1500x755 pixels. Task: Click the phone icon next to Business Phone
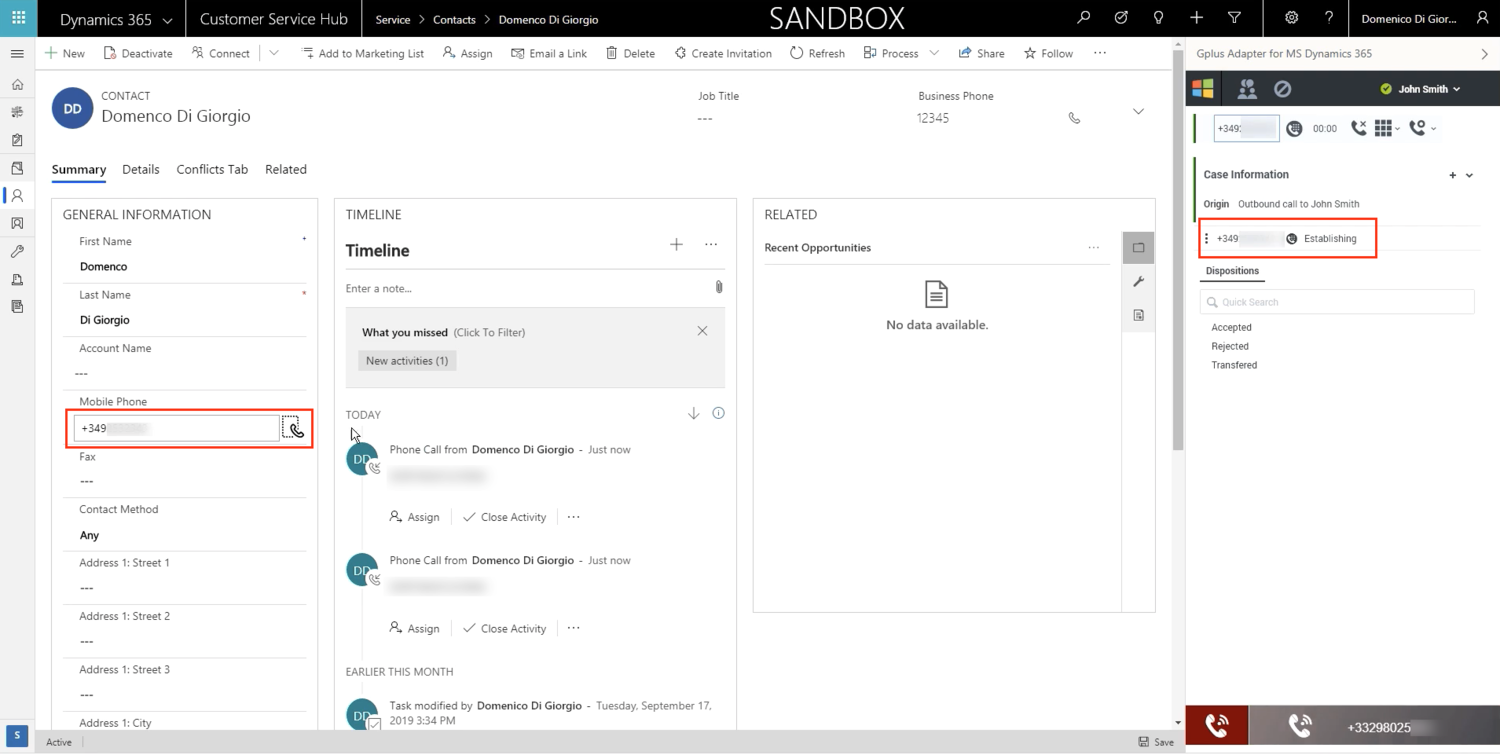(x=1074, y=118)
